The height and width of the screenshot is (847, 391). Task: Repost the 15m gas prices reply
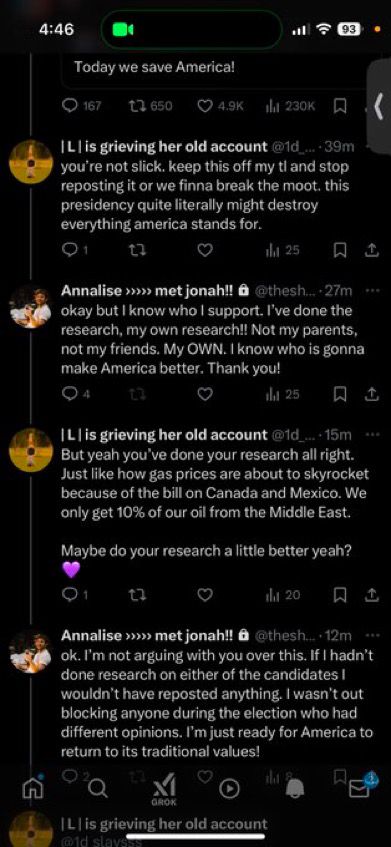(x=138, y=595)
